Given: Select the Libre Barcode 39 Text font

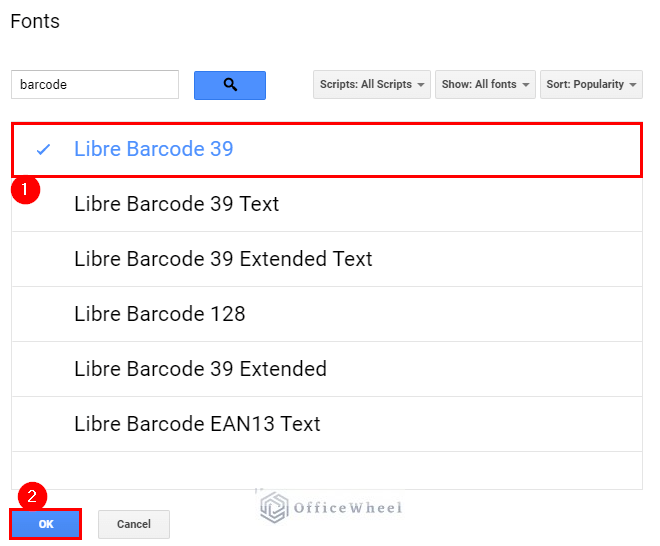Looking at the screenshot, I should coord(327,204).
